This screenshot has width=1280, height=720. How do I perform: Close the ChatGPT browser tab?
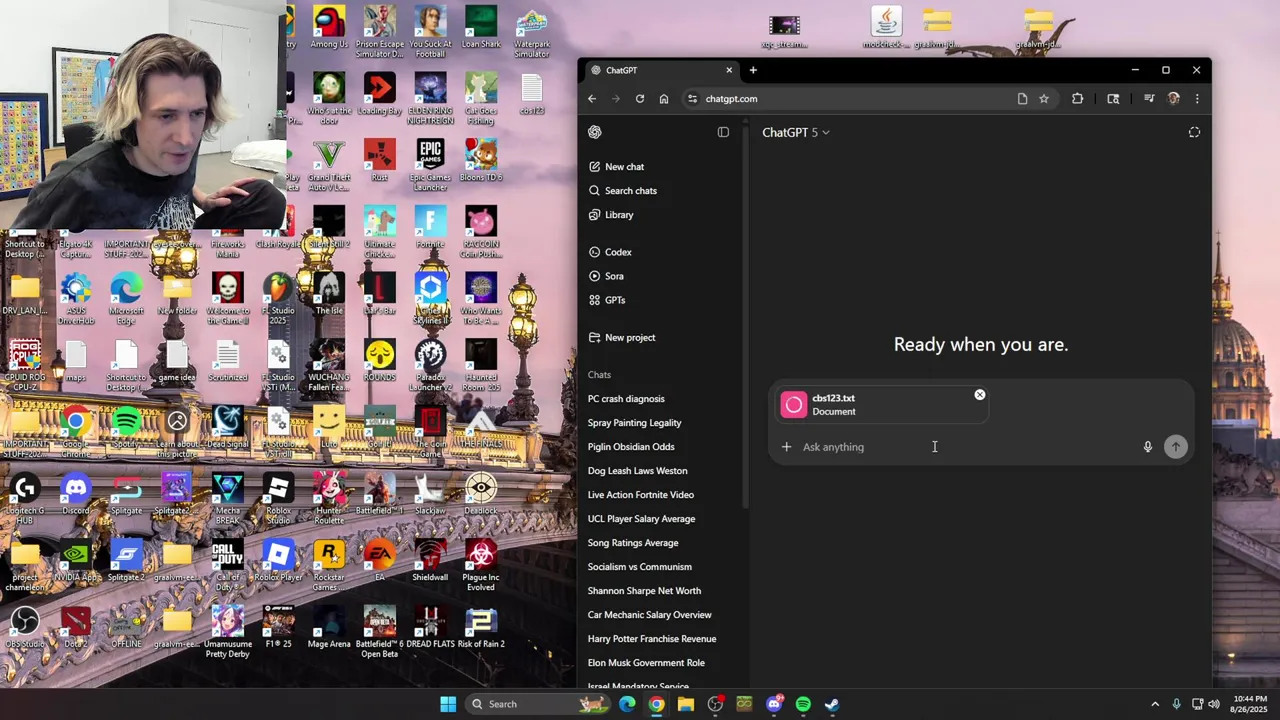click(x=729, y=70)
